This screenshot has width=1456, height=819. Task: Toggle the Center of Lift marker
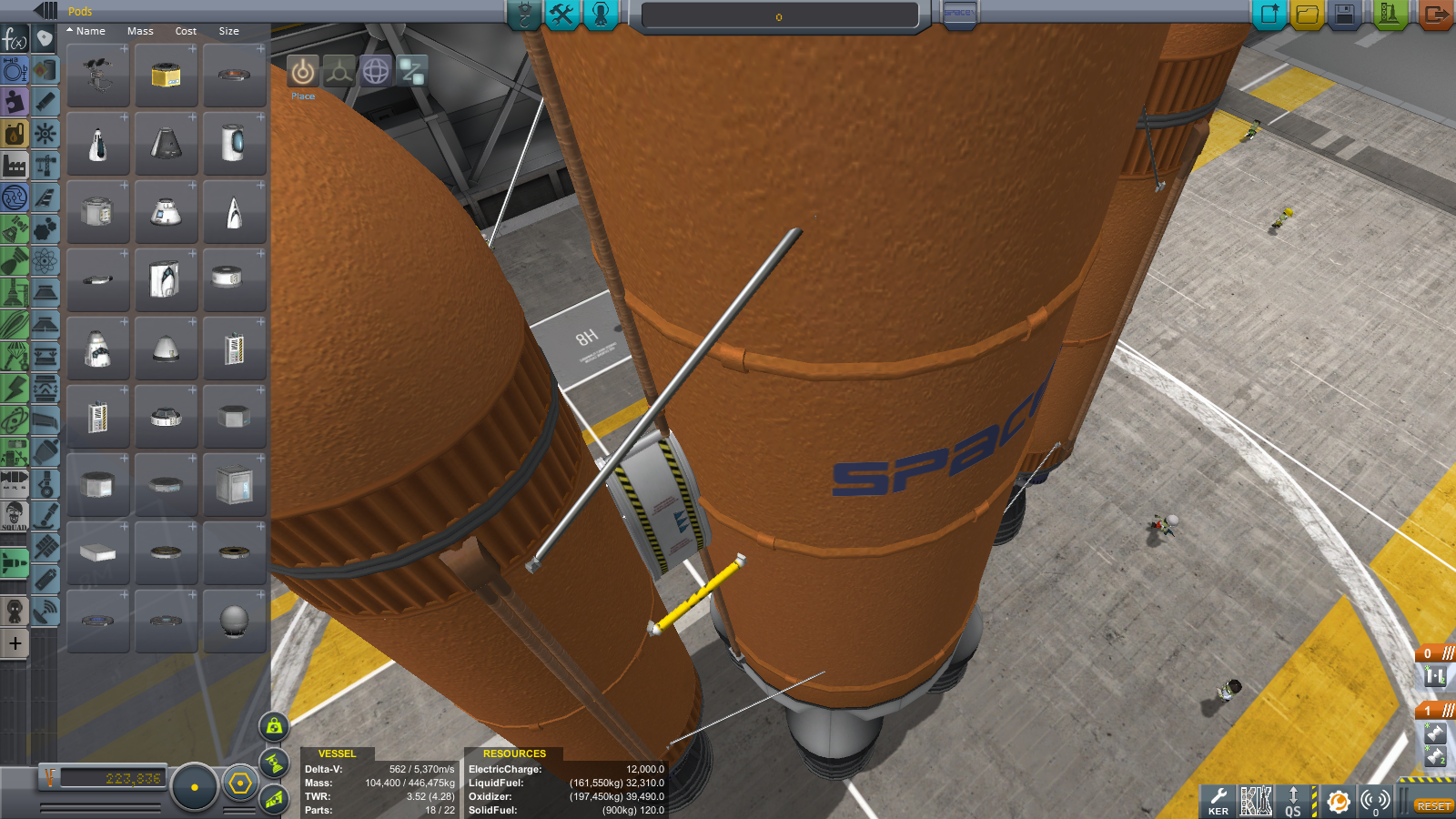pos(274,799)
